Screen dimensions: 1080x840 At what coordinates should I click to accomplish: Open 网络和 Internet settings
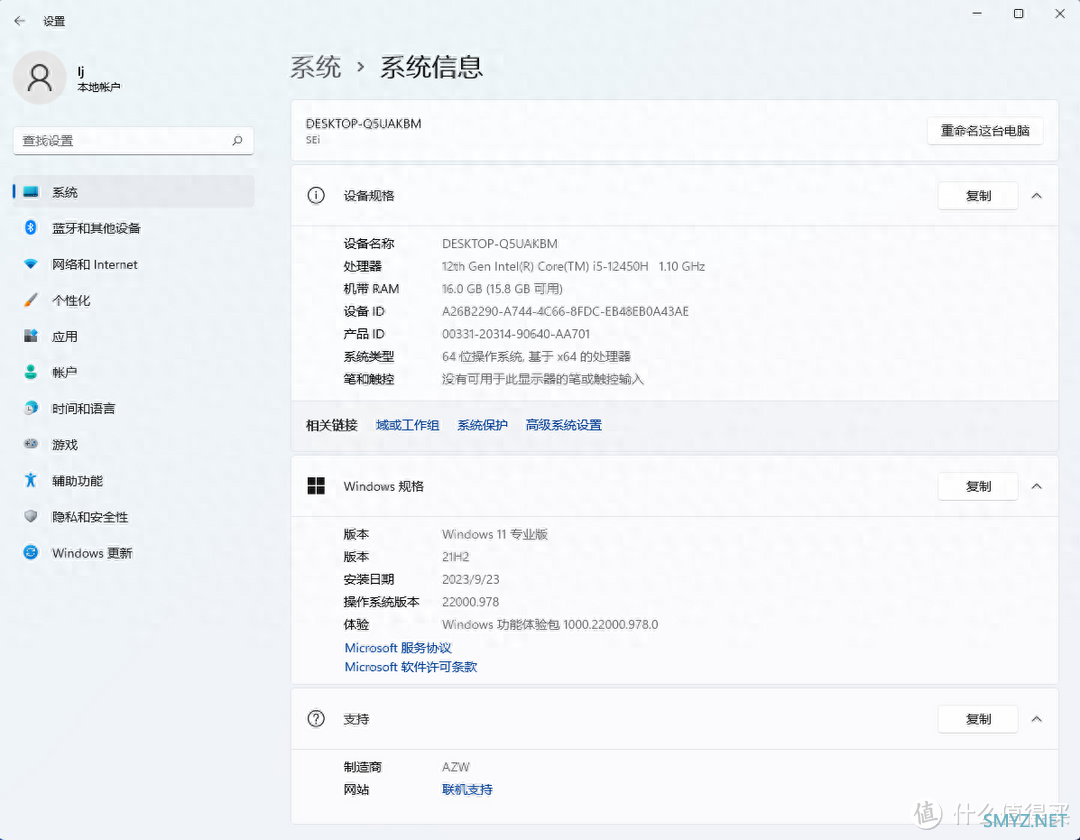click(x=134, y=264)
